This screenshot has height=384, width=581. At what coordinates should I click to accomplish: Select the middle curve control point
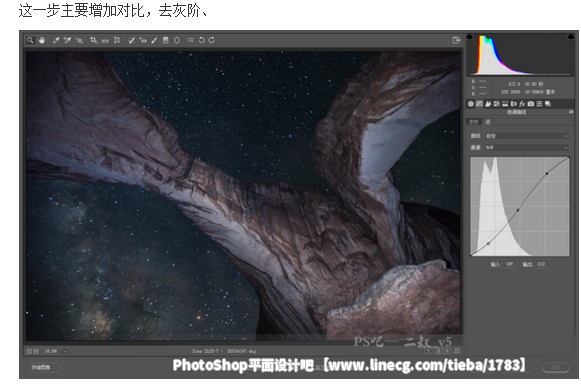(518, 210)
